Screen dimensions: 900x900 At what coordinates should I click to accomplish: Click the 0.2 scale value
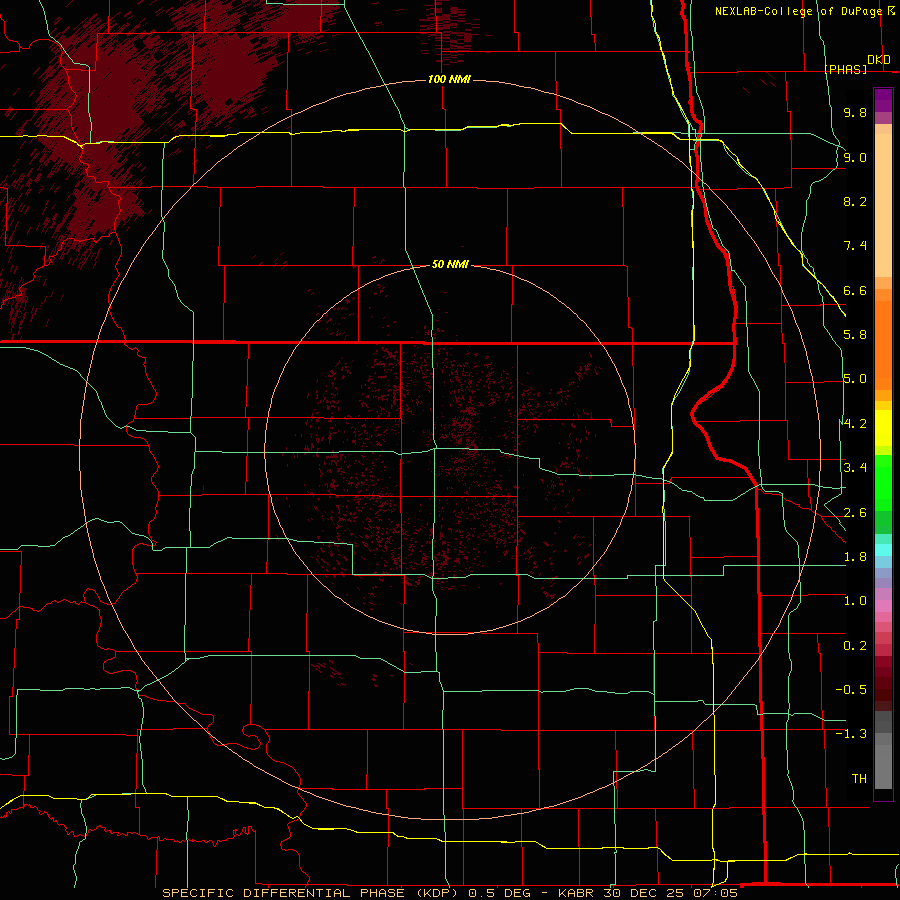(x=855, y=646)
